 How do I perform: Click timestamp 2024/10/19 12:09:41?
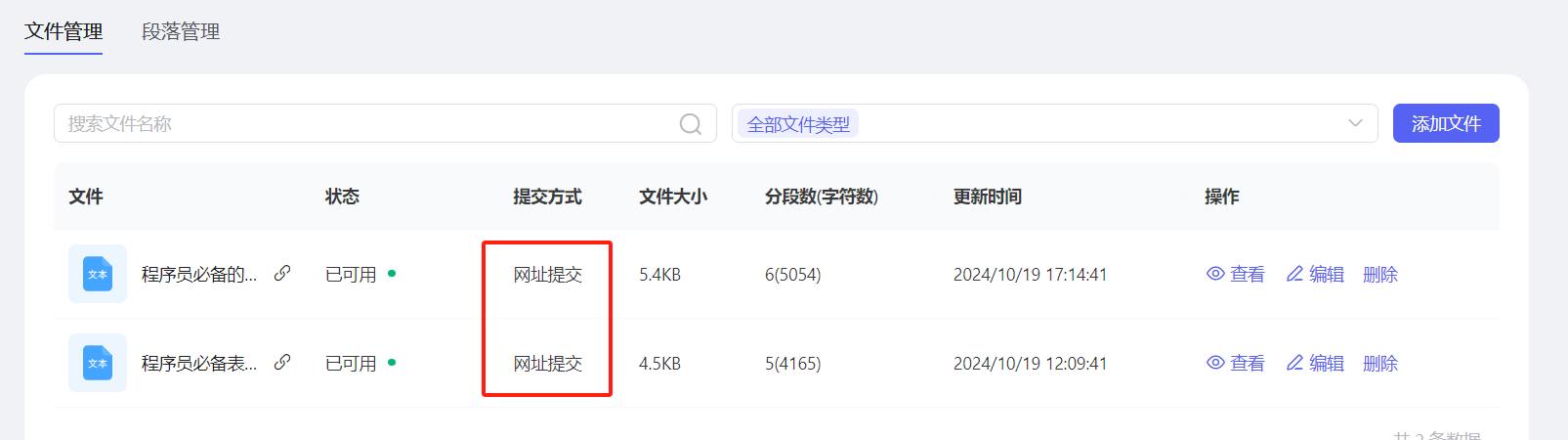(1031, 364)
